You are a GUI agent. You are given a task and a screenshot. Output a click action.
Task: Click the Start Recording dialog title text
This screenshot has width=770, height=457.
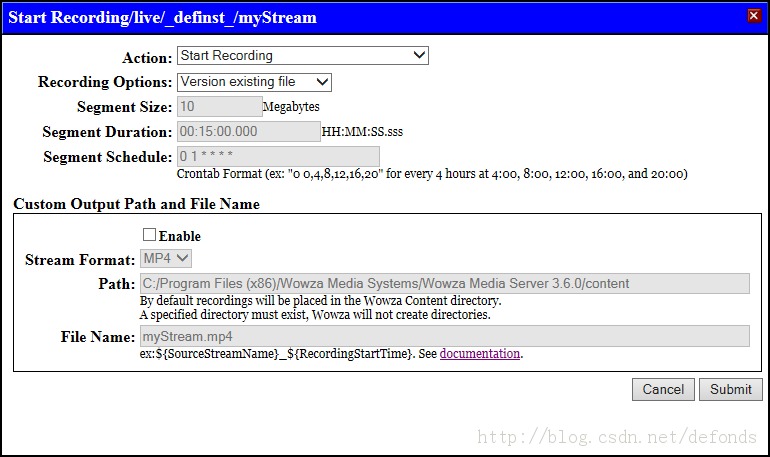click(163, 18)
